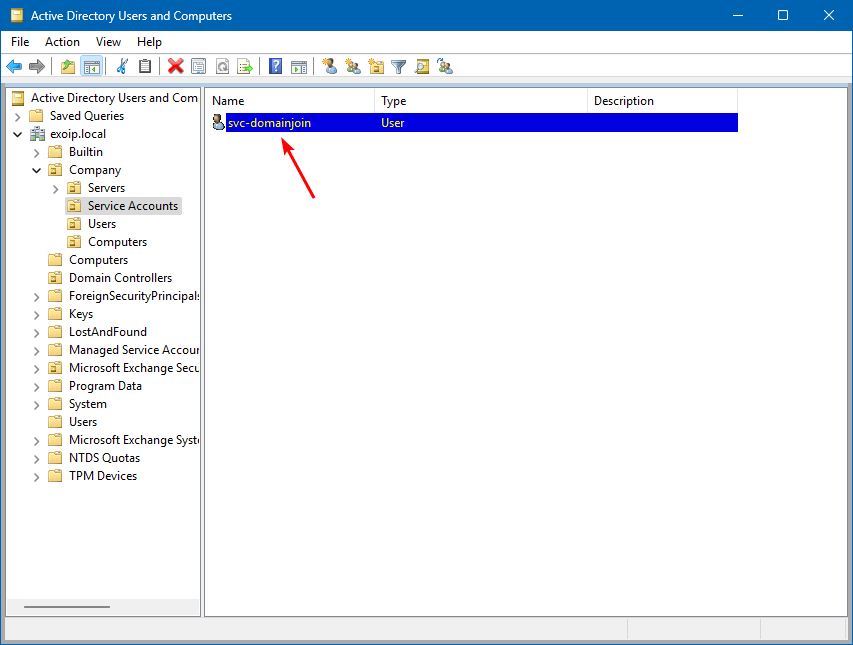This screenshot has height=645, width=853.
Task: Open the View menu
Action: click(108, 42)
